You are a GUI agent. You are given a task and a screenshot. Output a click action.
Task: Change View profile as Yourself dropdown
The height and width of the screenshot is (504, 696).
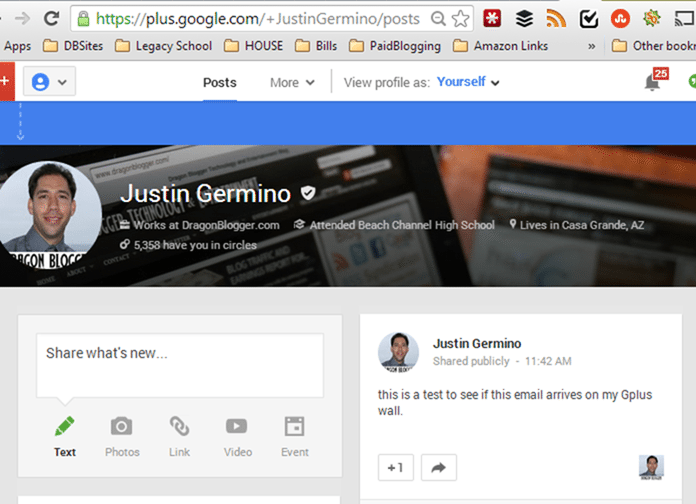tap(468, 82)
